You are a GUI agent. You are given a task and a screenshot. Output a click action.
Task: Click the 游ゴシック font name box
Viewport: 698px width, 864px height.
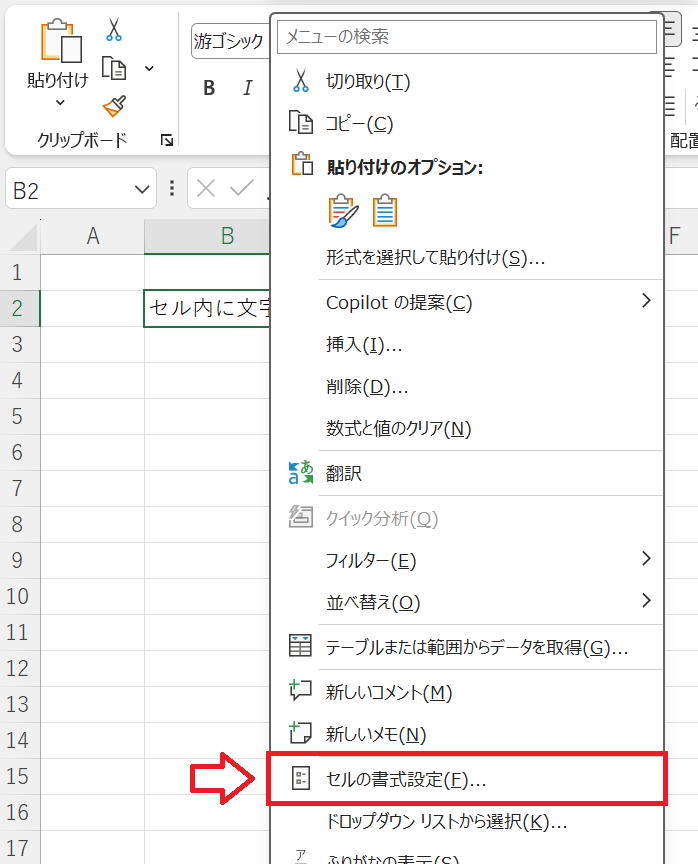230,41
